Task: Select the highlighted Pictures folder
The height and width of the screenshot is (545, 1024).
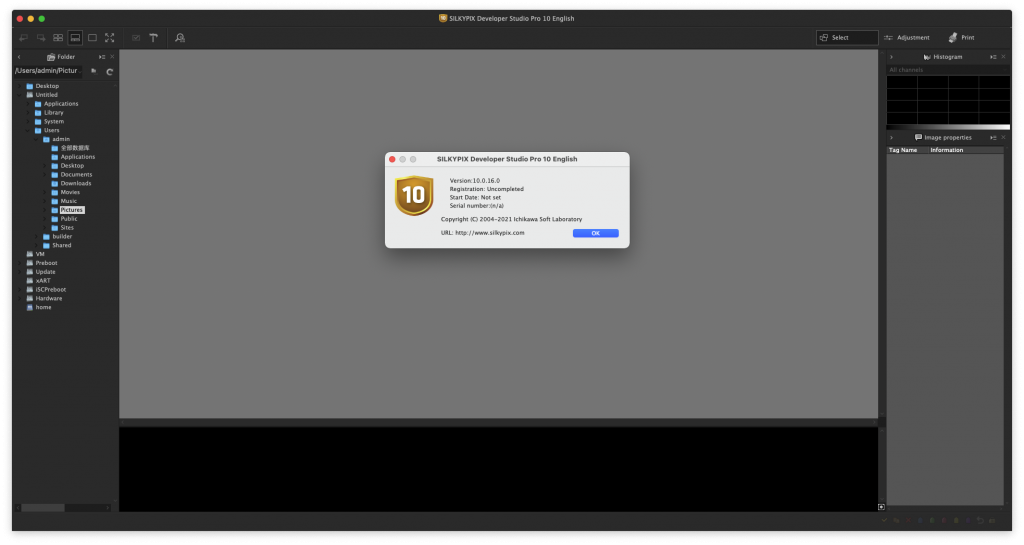Action: pos(71,210)
